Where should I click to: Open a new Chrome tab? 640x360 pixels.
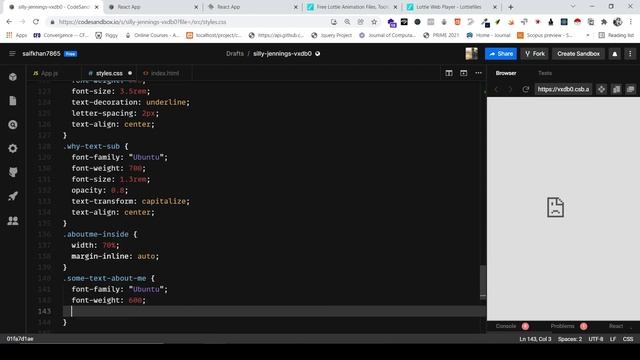(511, 7)
